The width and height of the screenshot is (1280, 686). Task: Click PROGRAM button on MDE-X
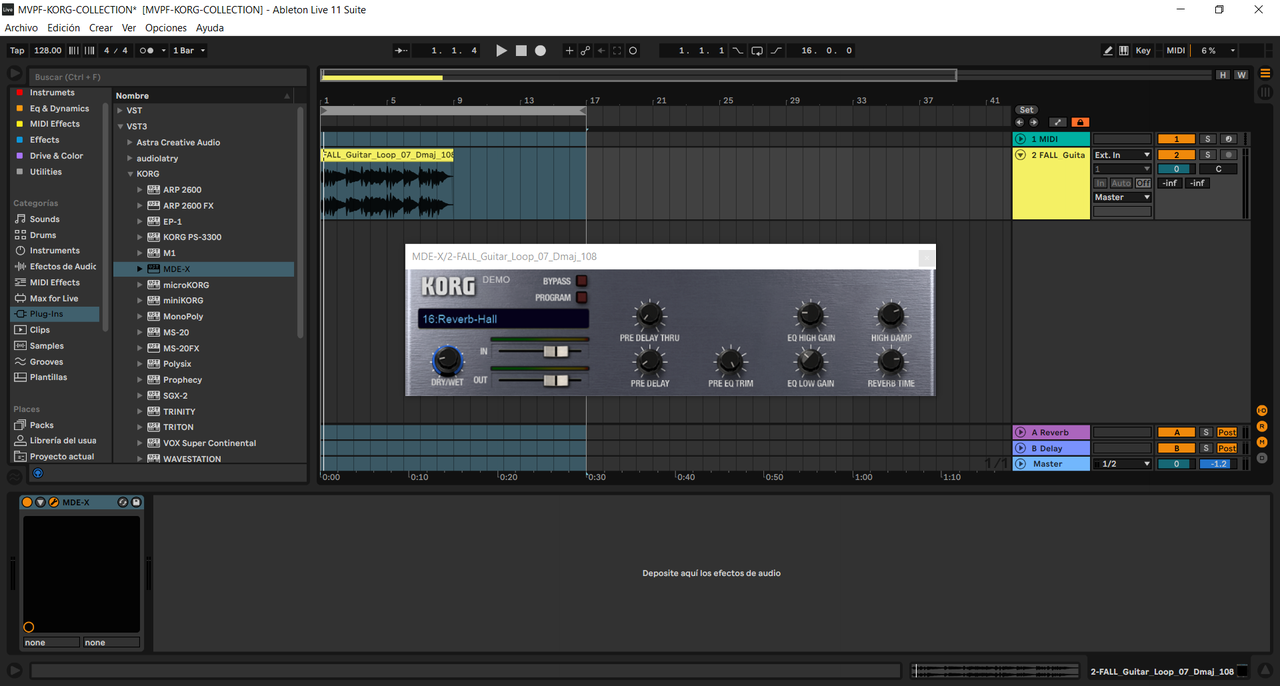coord(582,298)
